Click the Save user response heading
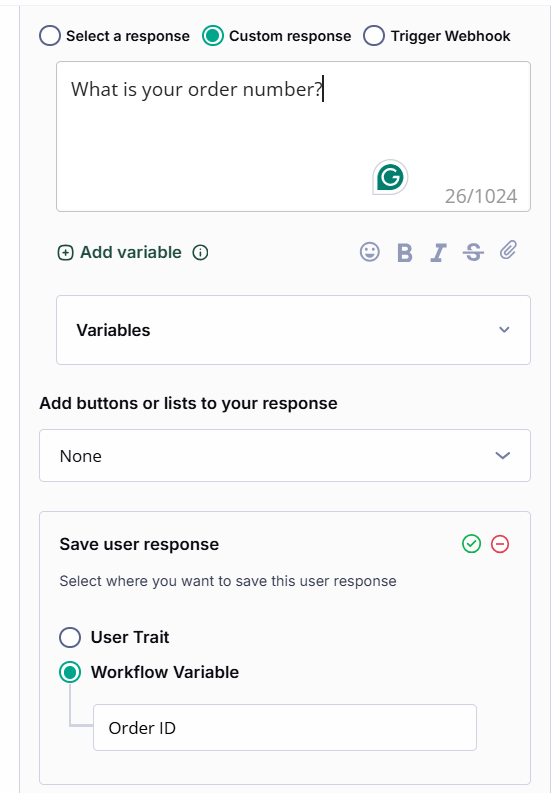This screenshot has height=793, width=551. coord(139,544)
